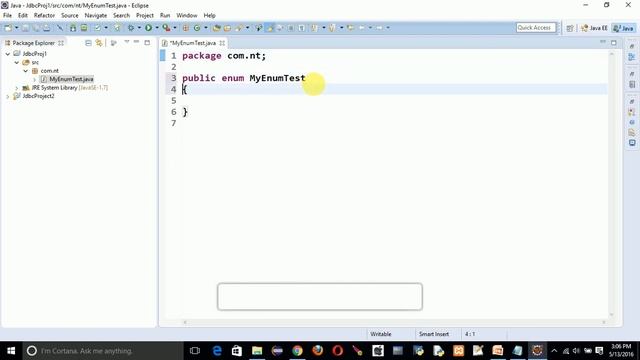This screenshot has height=360, width=640.
Task: Expand the JdbcProject2 project node
Action: [8, 96]
